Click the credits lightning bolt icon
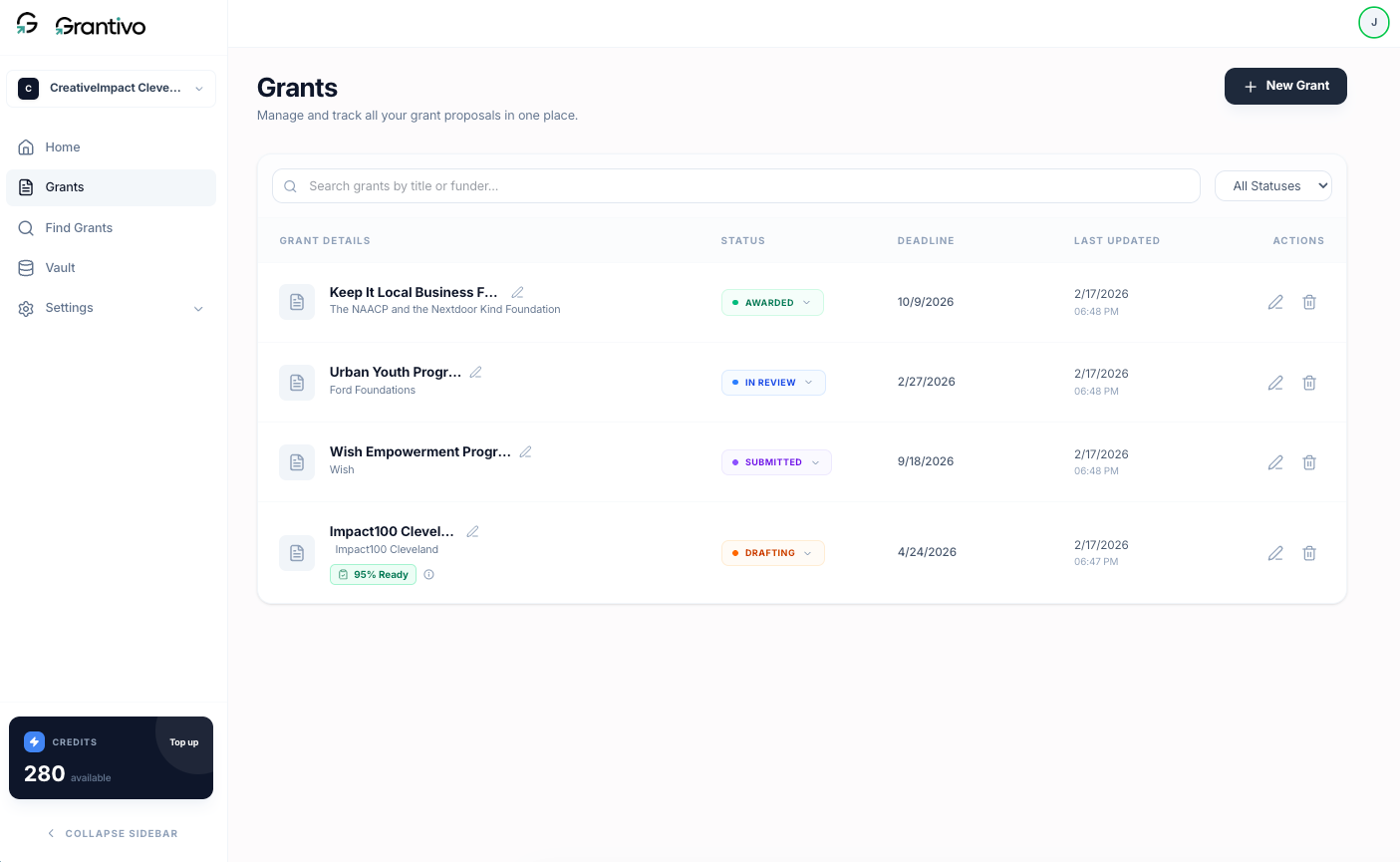The height and width of the screenshot is (862, 1400). 35,741
